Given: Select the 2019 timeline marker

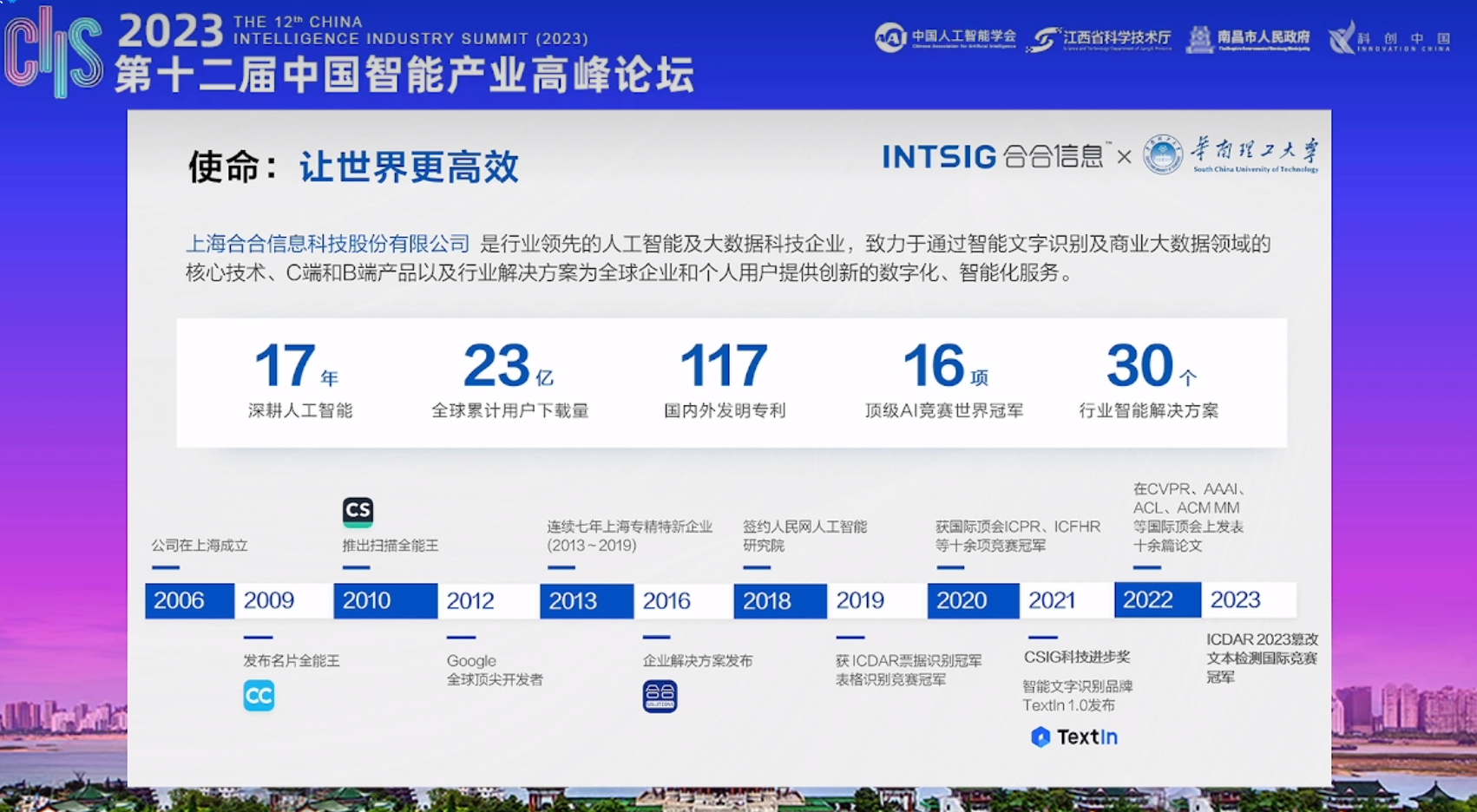Looking at the screenshot, I should pyautogui.click(x=876, y=600).
